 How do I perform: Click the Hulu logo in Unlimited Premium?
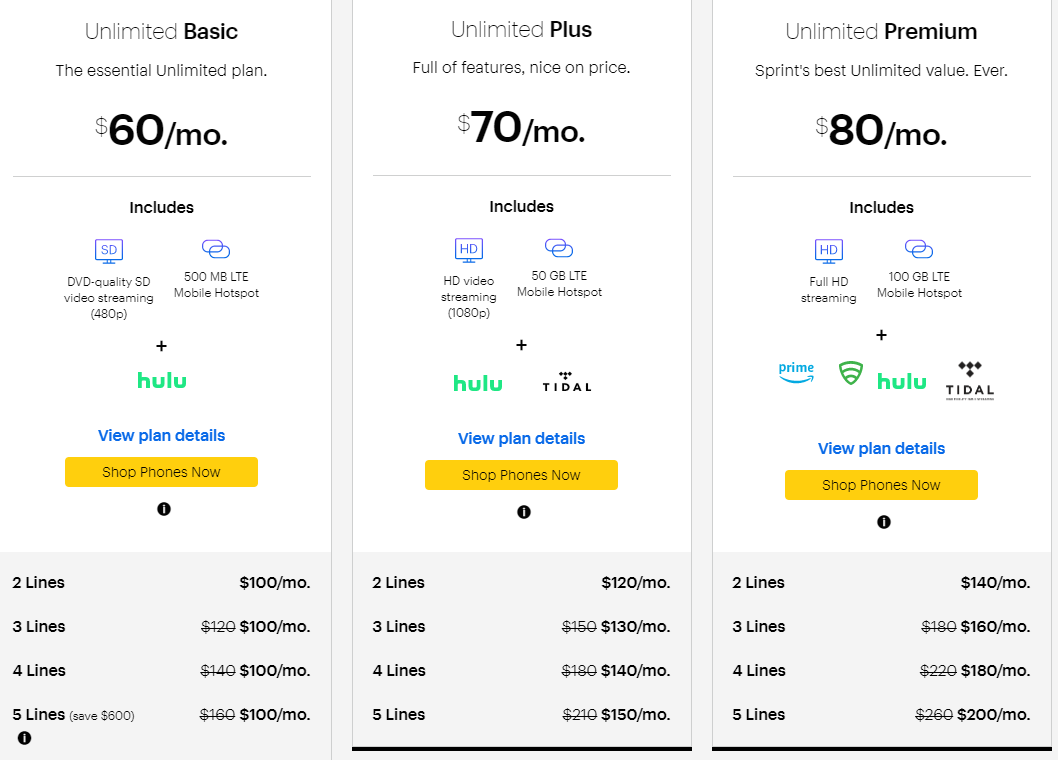(902, 381)
